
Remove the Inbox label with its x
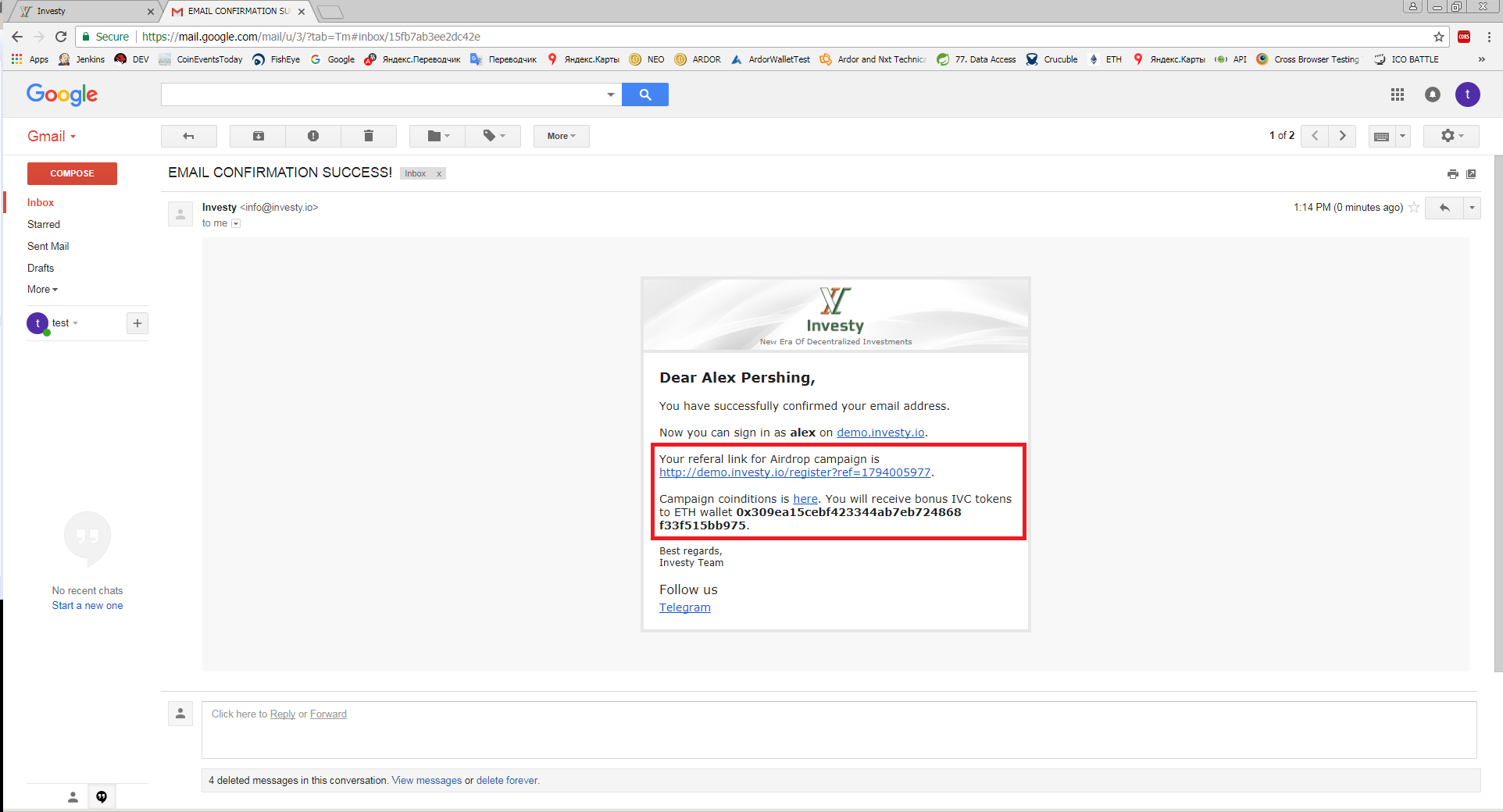pyautogui.click(x=439, y=174)
